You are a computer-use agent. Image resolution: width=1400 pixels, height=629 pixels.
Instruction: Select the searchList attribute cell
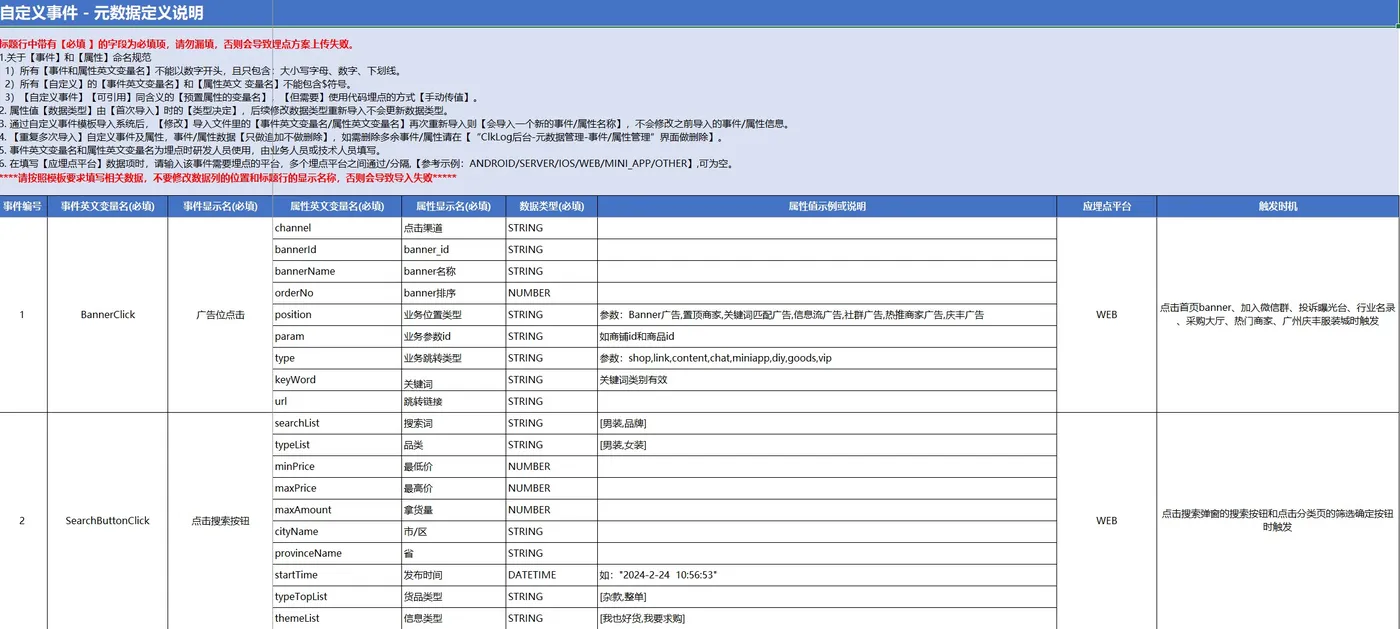point(337,423)
